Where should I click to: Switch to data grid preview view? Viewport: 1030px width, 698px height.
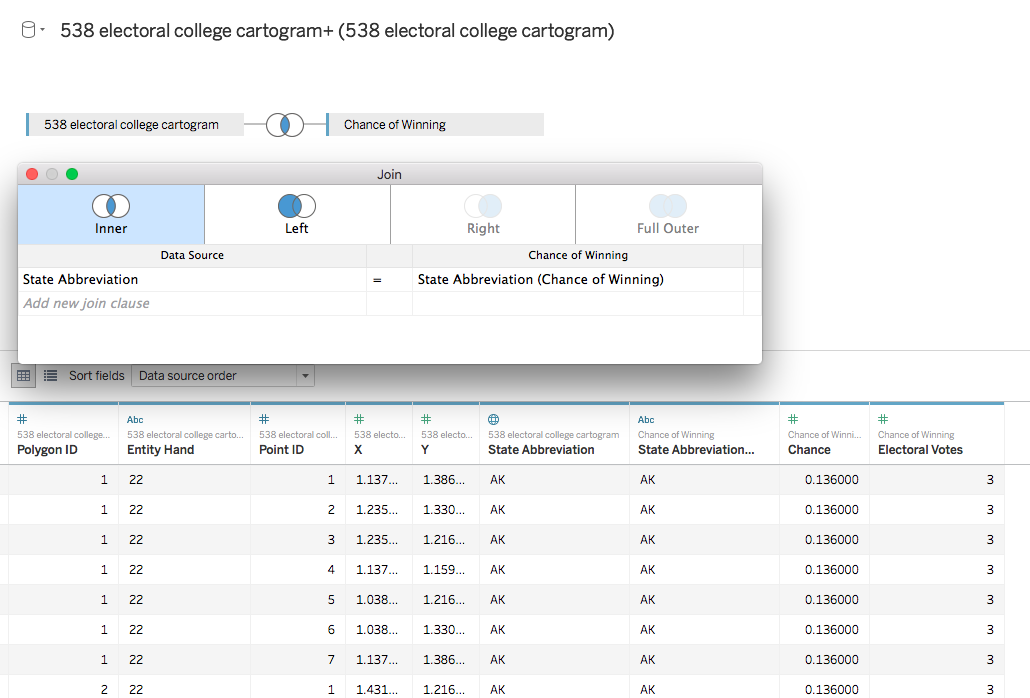point(24,375)
